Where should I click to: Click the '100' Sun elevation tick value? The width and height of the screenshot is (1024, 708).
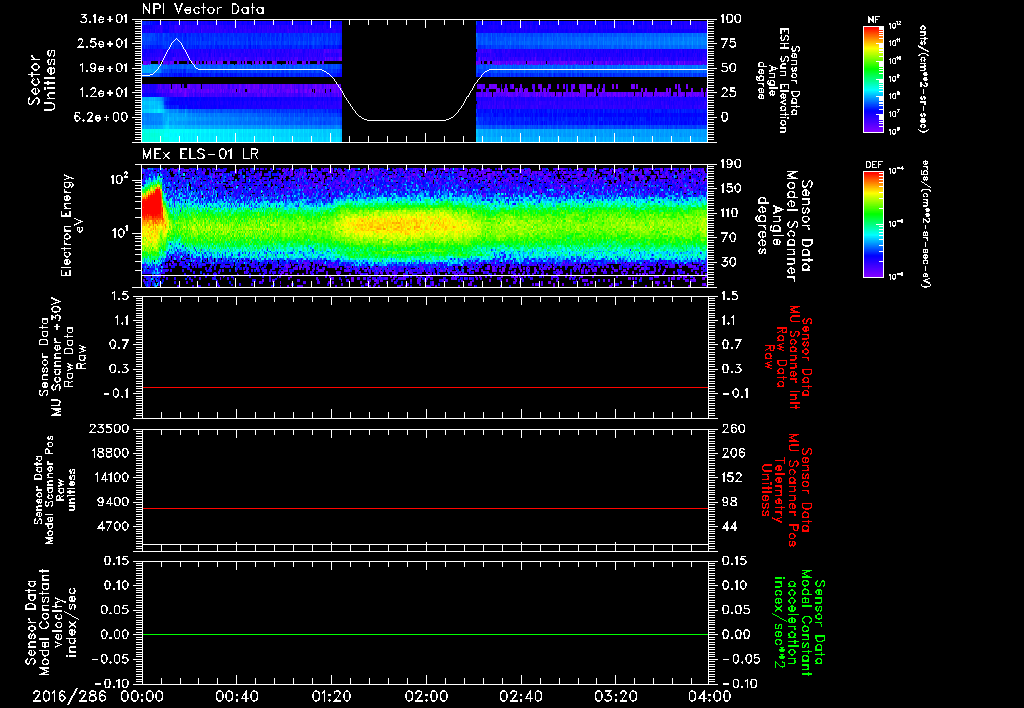click(x=731, y=19)
